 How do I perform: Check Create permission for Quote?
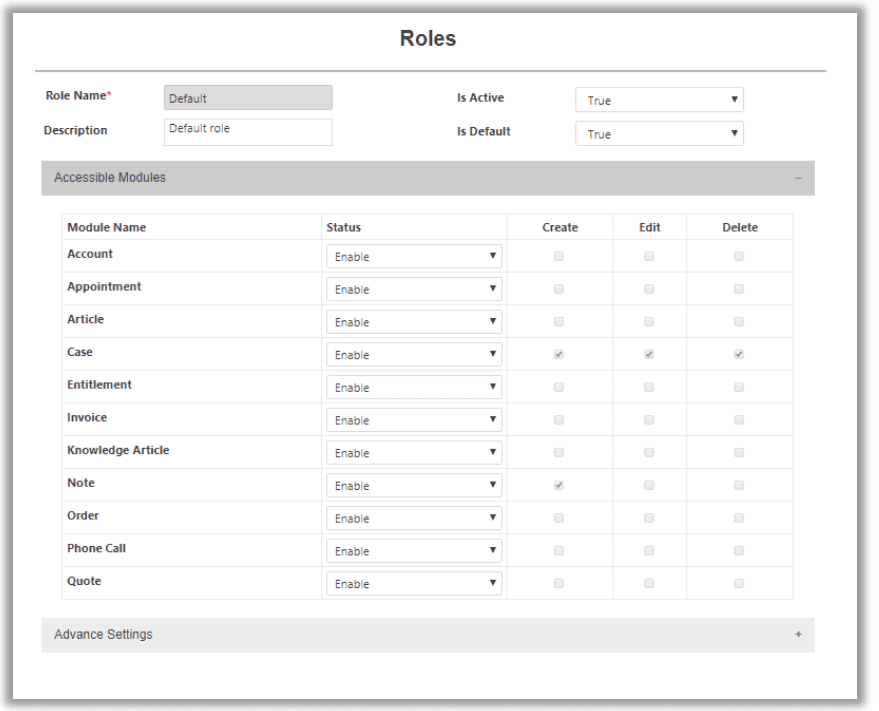pyautogui.click(x=559, y=583)
